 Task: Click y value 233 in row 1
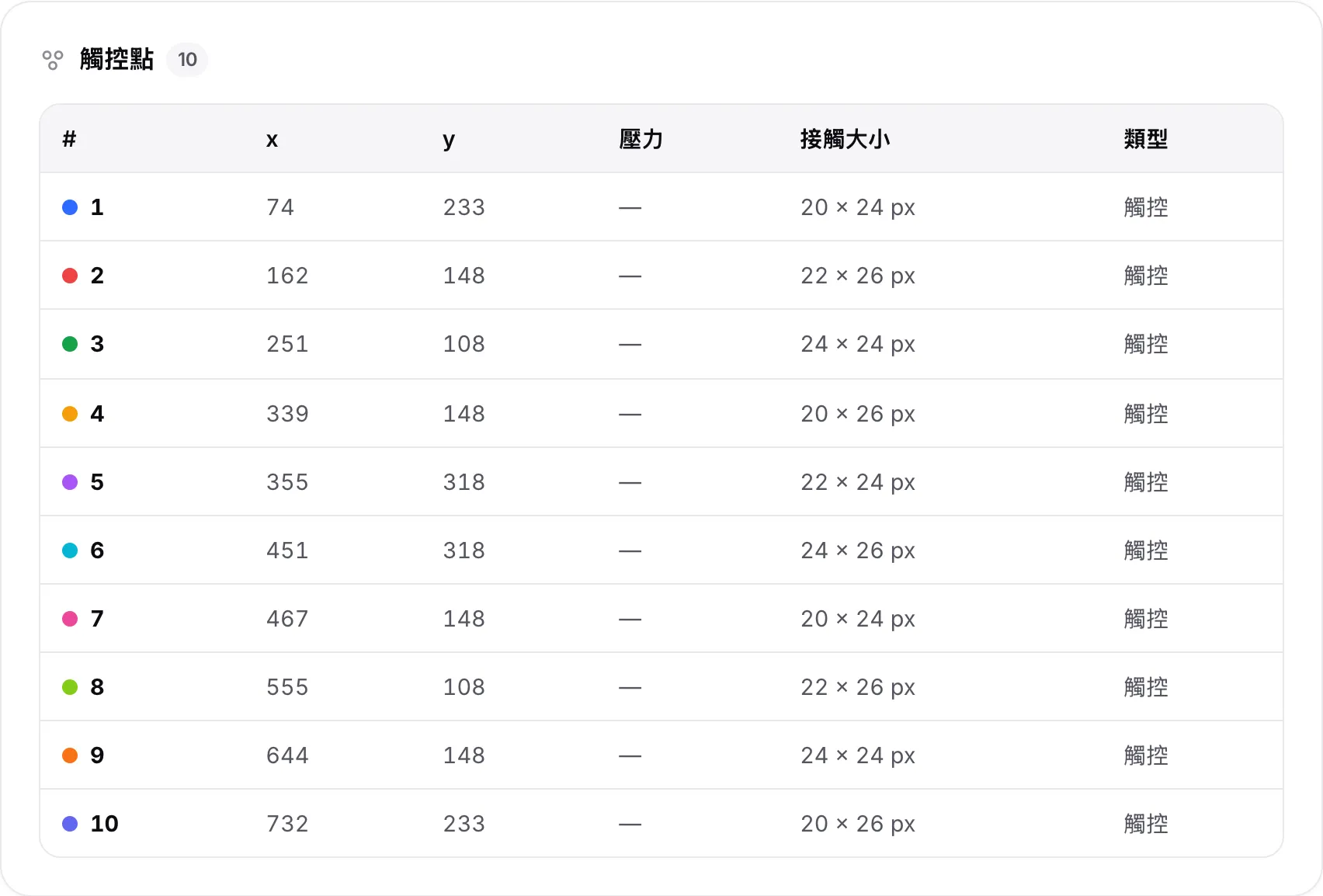pos(464,207)
